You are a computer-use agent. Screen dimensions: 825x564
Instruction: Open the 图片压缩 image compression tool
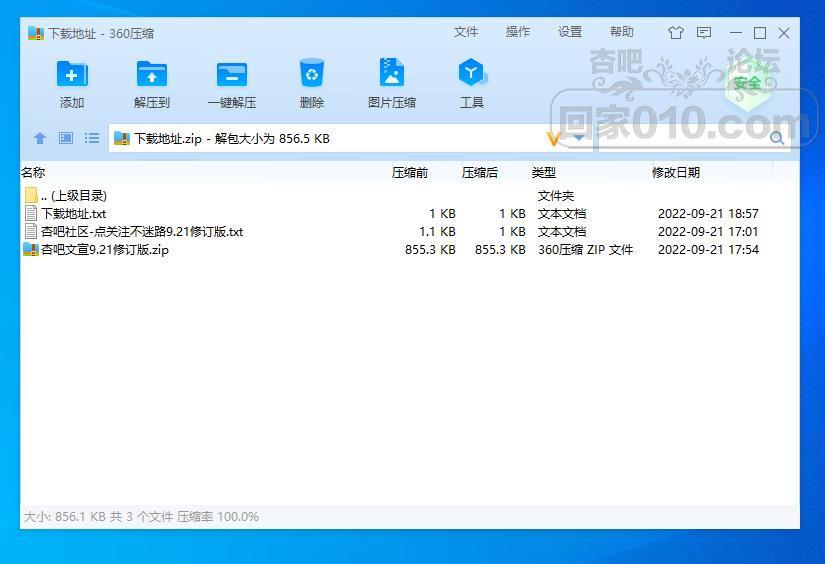point(392,72)
